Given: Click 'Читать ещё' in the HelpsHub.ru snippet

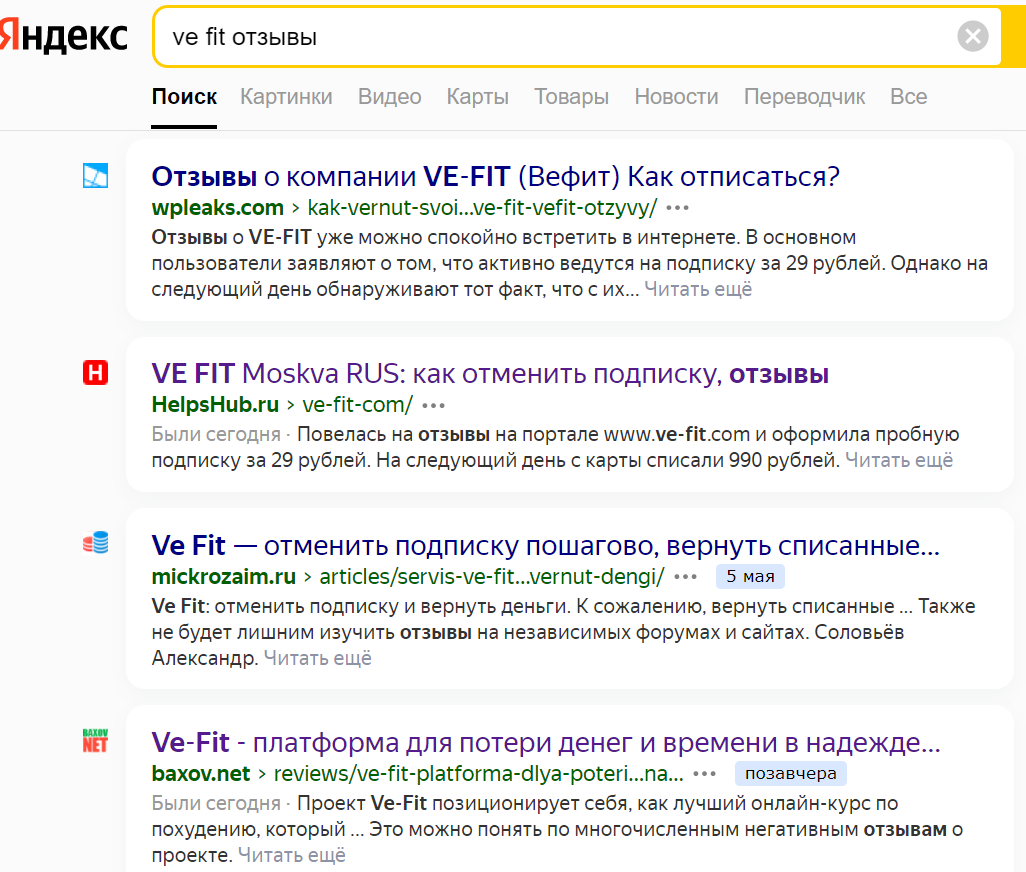Looking at the screenshot, I should [899, 461].
